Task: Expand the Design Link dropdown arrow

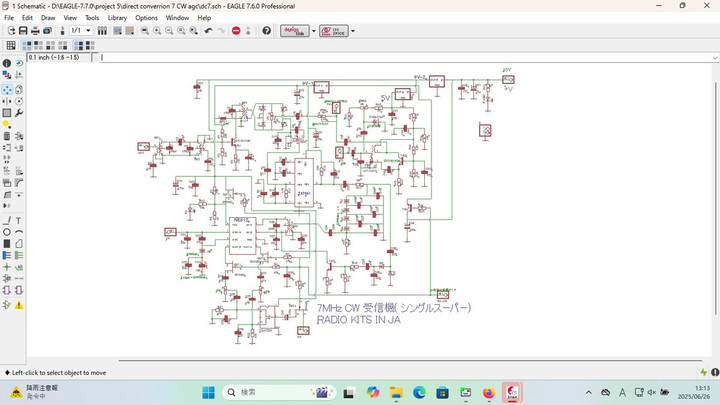Action: (314, 31)
